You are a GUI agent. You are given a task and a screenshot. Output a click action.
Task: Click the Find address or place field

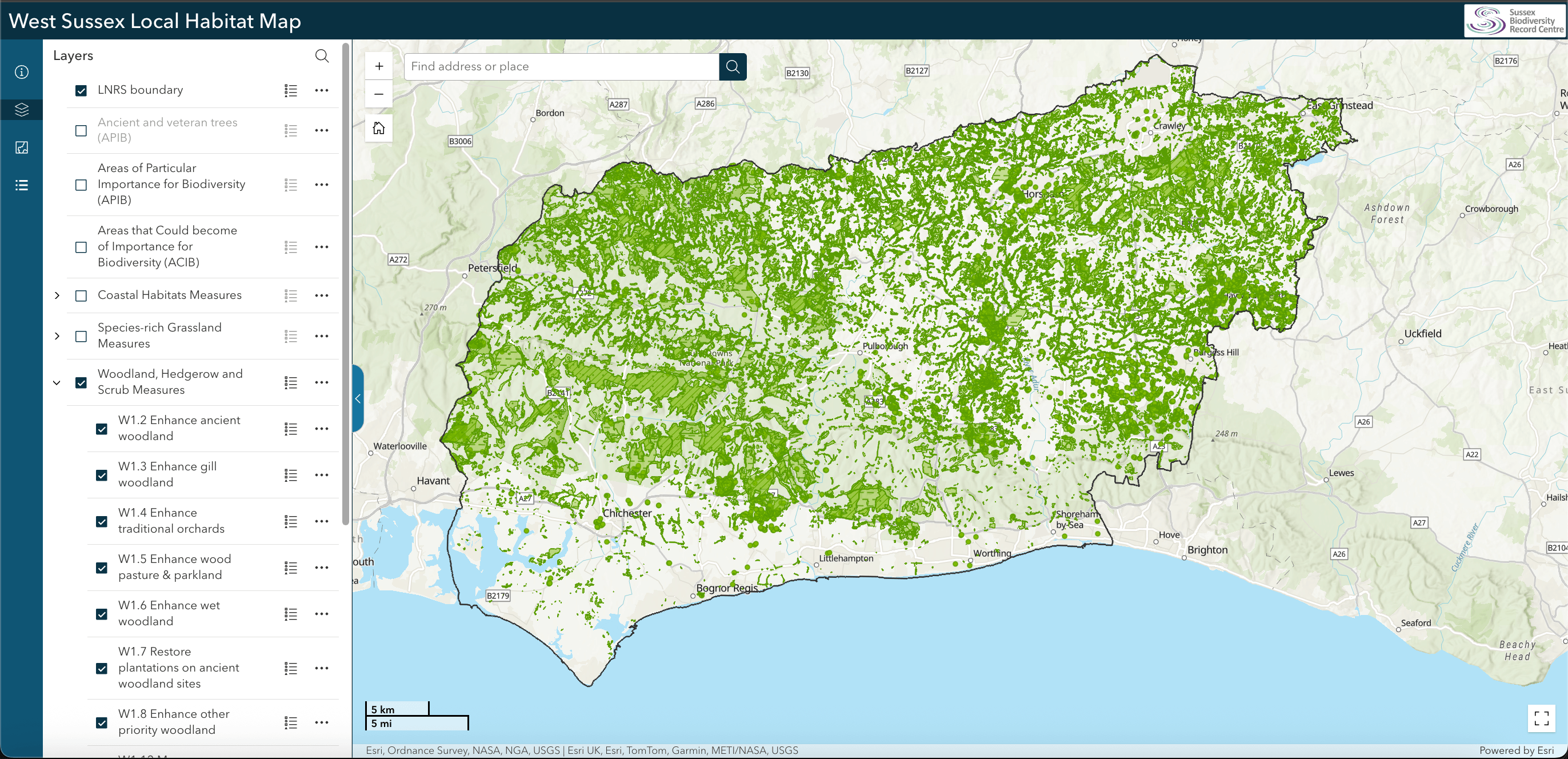(x=561, y=66)
